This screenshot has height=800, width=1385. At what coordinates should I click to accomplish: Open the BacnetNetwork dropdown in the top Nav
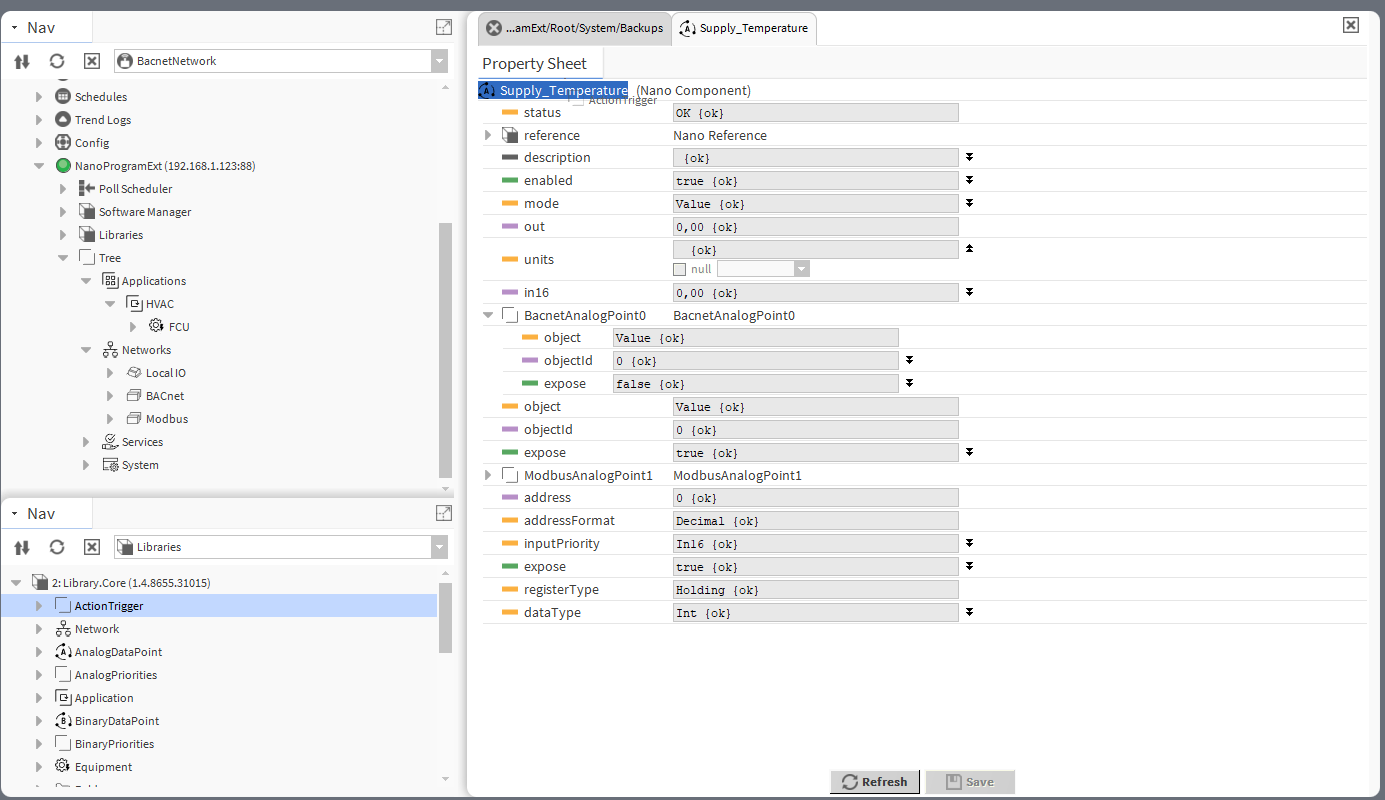(x=439, y=61)
